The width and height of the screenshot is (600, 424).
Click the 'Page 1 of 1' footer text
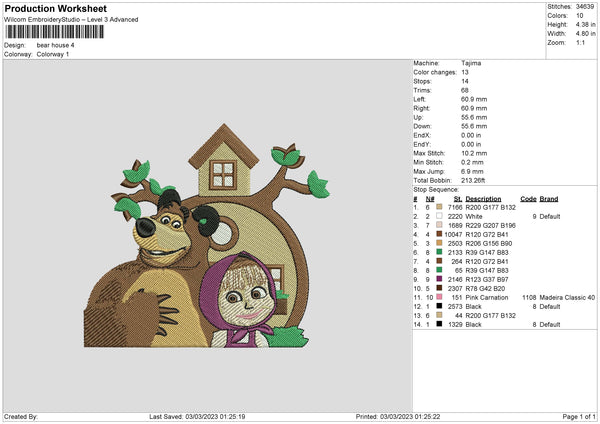[x=579, y=416]
